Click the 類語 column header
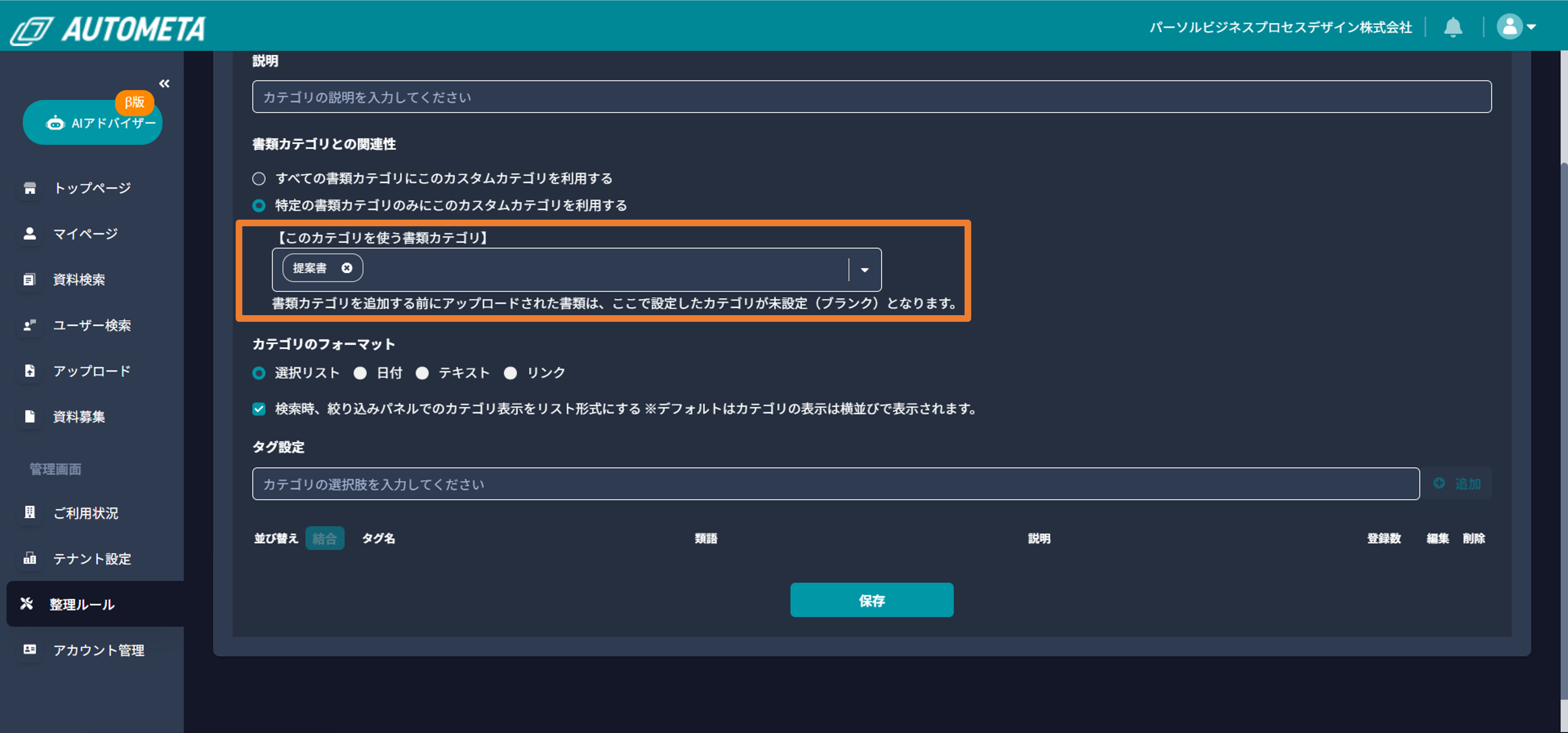 (706, 538)
